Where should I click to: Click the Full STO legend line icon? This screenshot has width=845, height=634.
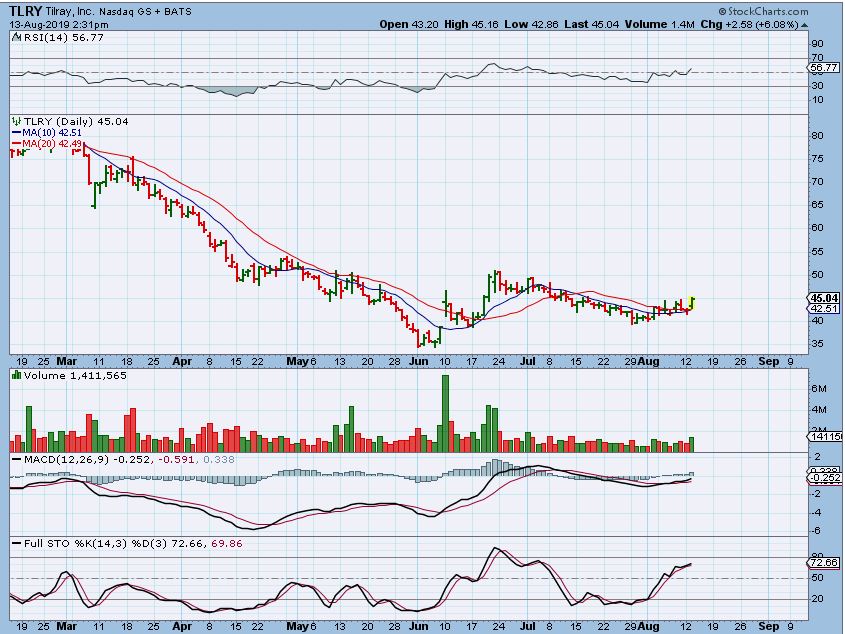tap(15, 542)
